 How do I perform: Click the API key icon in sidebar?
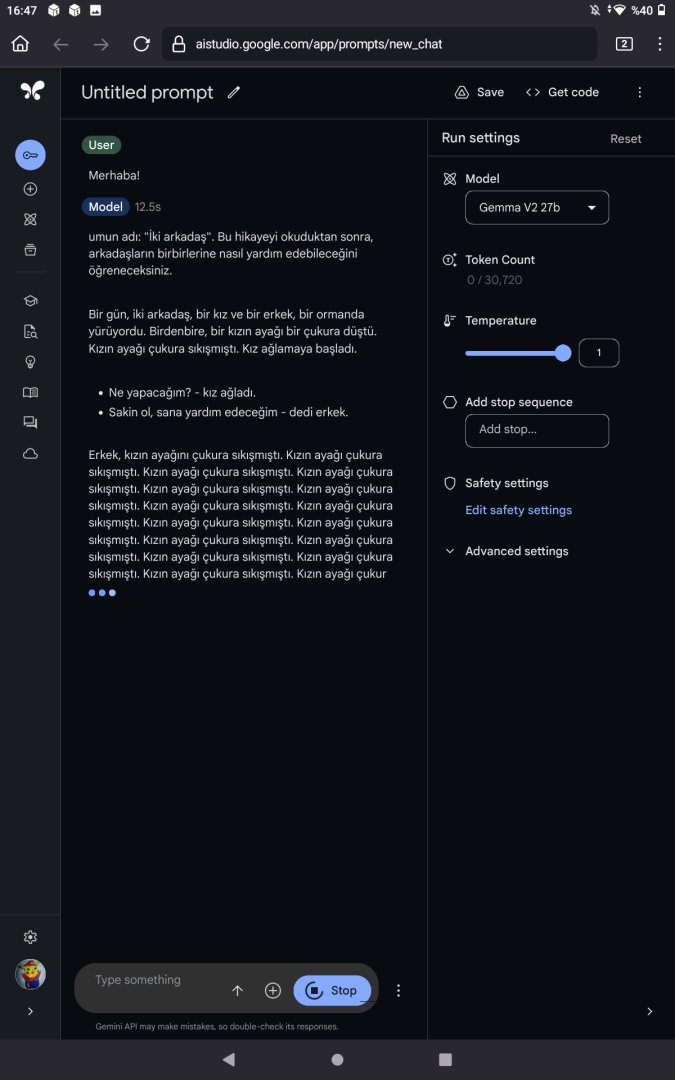pyautogui.click(x=30, y=155)
